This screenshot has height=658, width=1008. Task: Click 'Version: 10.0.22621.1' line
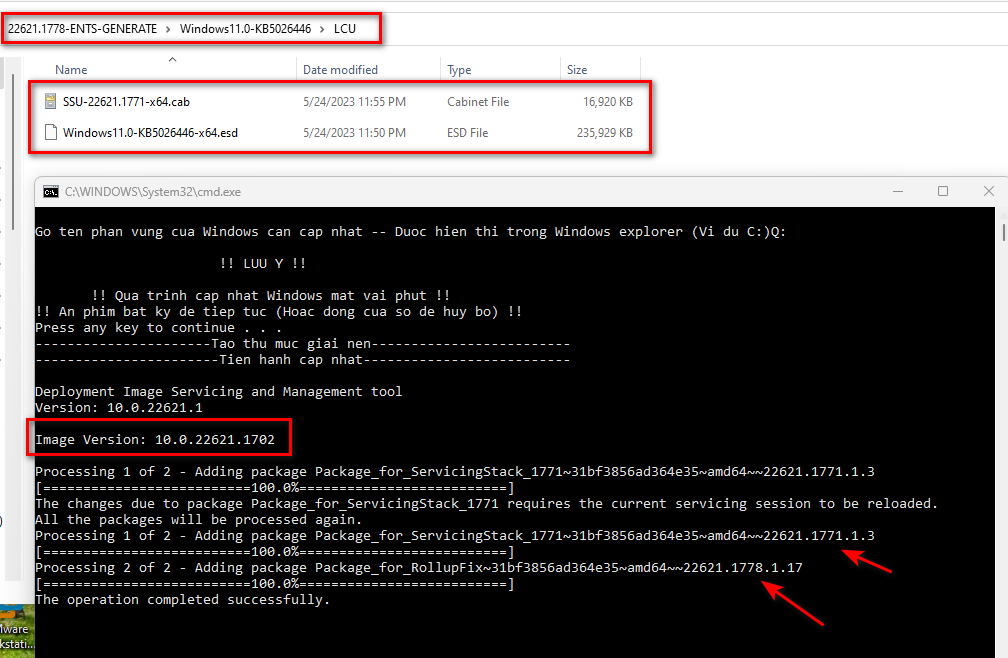119,407
